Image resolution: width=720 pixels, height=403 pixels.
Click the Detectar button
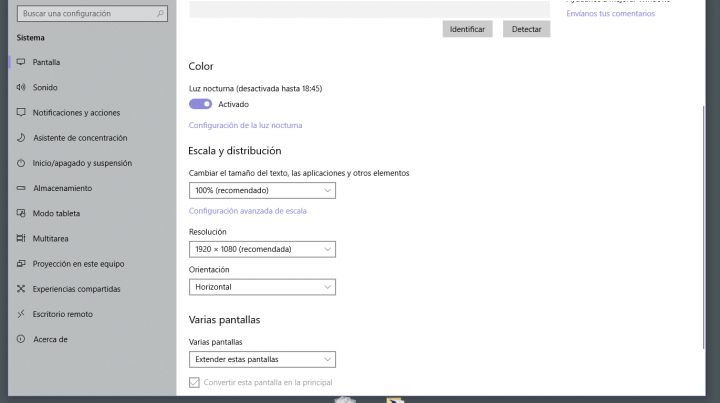pos(526,29)
